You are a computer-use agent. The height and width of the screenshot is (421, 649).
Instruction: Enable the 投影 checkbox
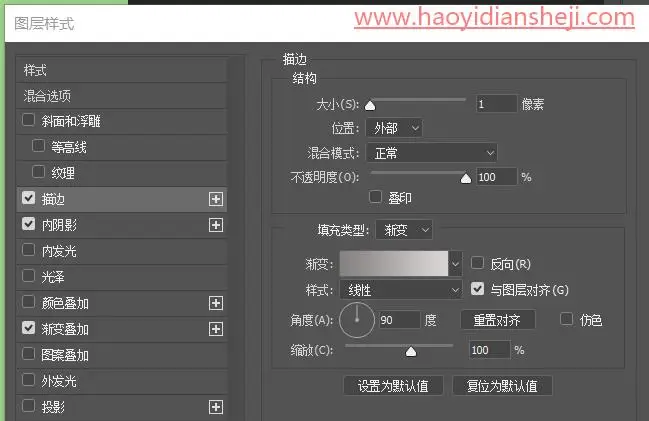click(x=28, y=406)
